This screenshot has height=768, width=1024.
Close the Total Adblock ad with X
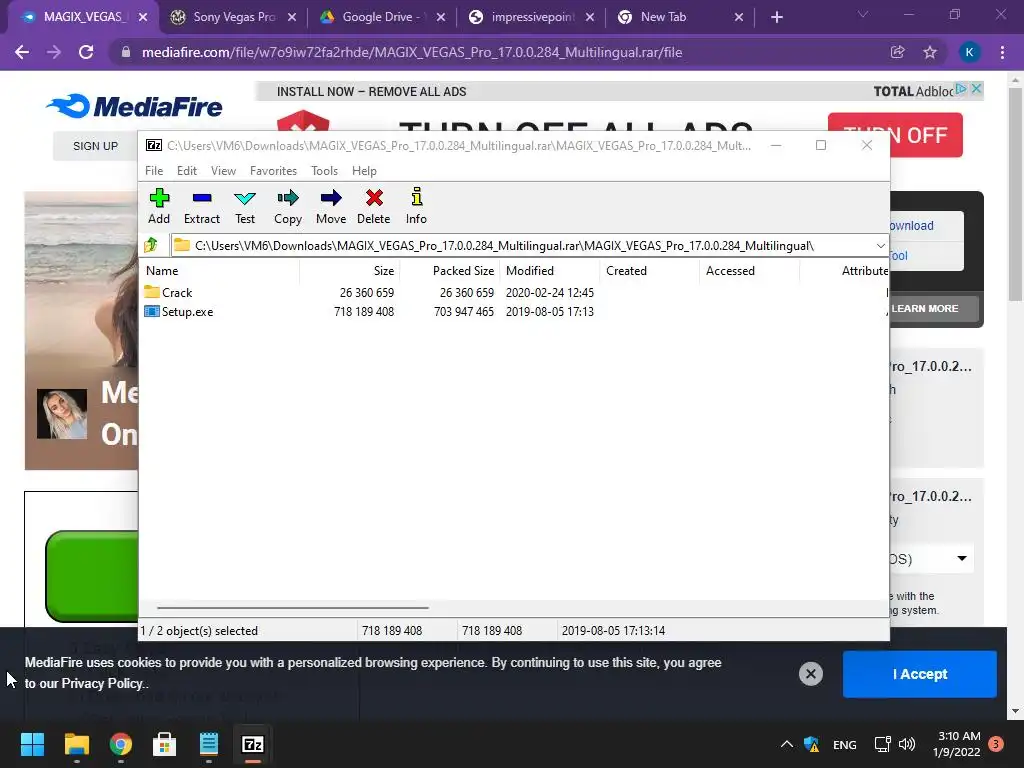pyautogui.click(x=976, y=88)
